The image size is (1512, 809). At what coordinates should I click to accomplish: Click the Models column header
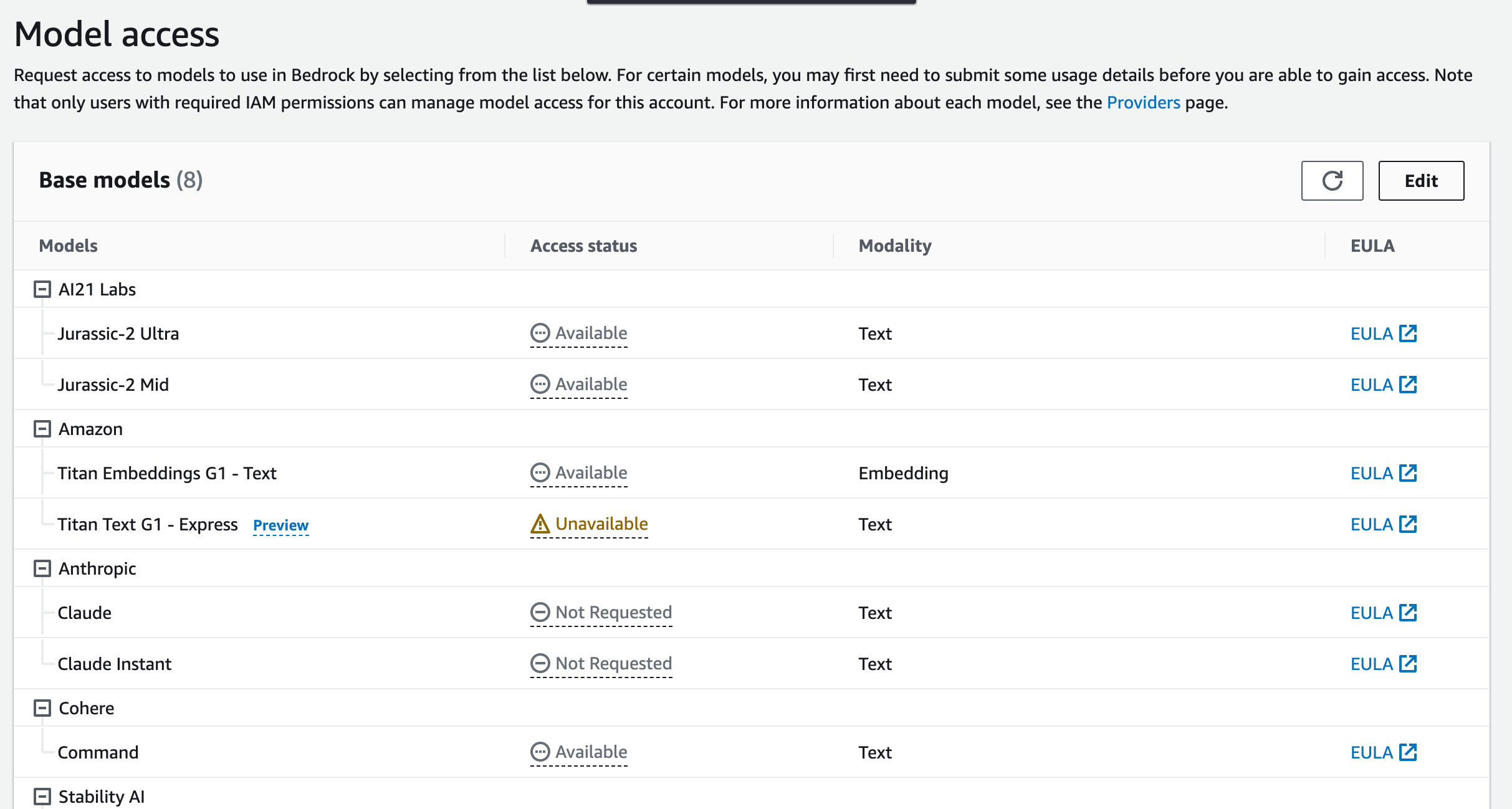69,246
